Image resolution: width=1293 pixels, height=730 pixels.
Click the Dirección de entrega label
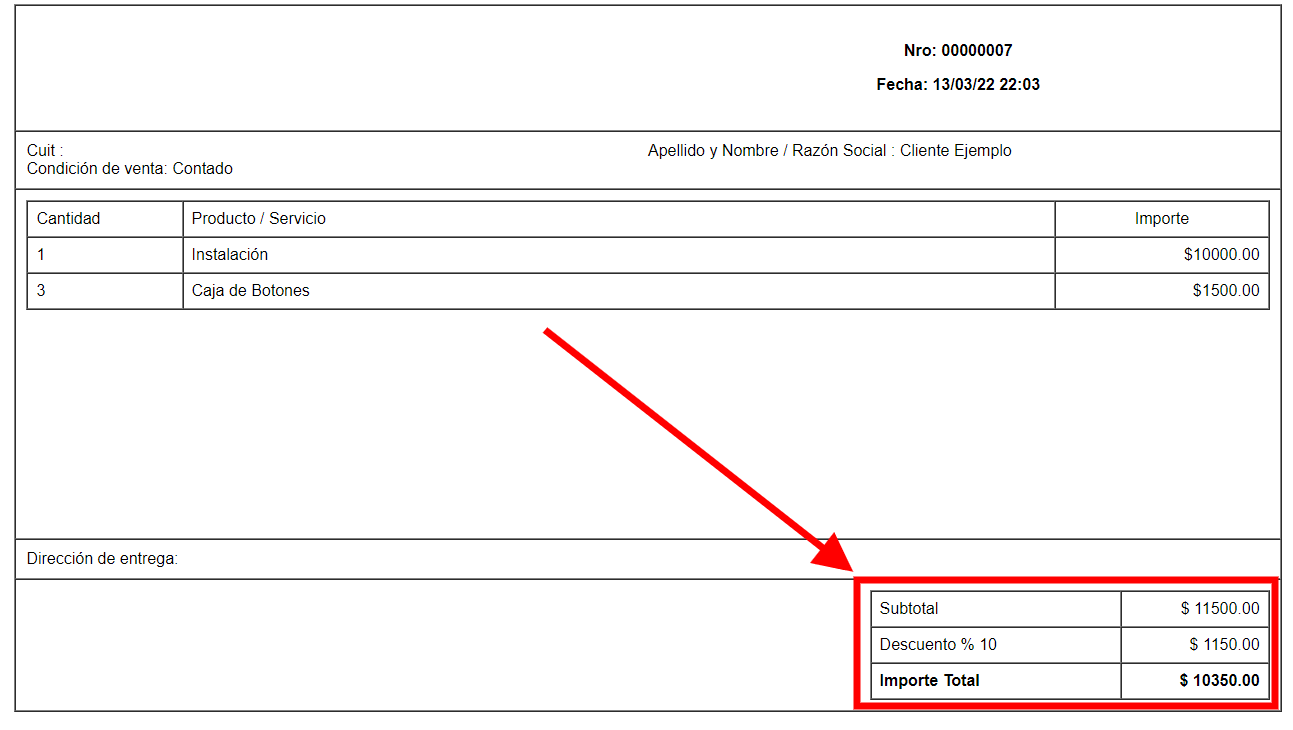coord(102,559)
